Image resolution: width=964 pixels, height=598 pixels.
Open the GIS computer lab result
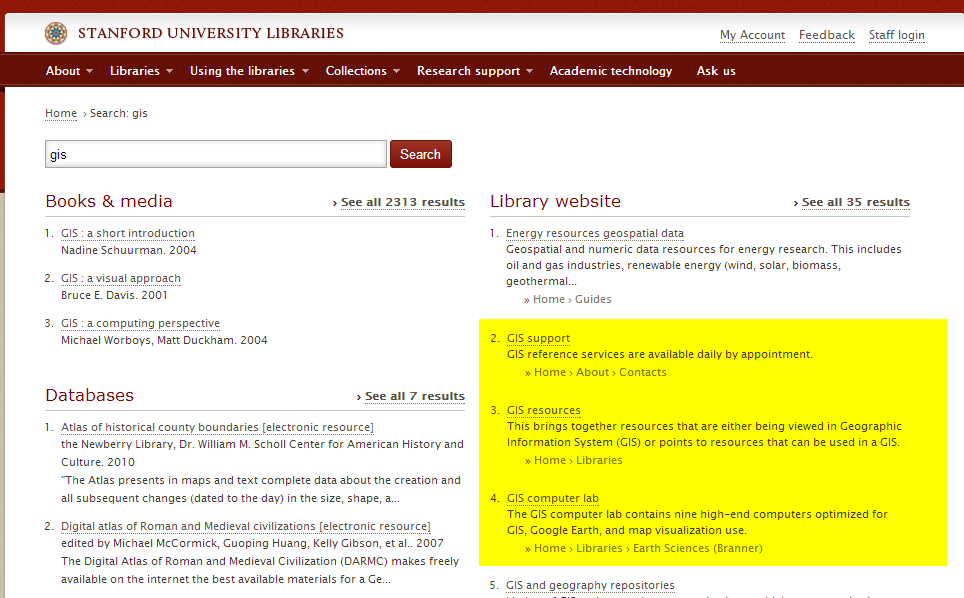point(553,498)
